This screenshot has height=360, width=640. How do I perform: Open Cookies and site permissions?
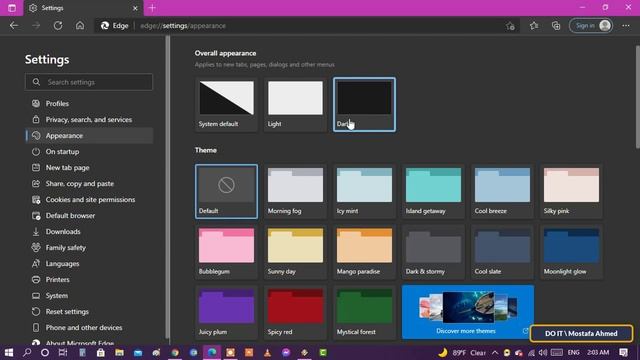89,200
